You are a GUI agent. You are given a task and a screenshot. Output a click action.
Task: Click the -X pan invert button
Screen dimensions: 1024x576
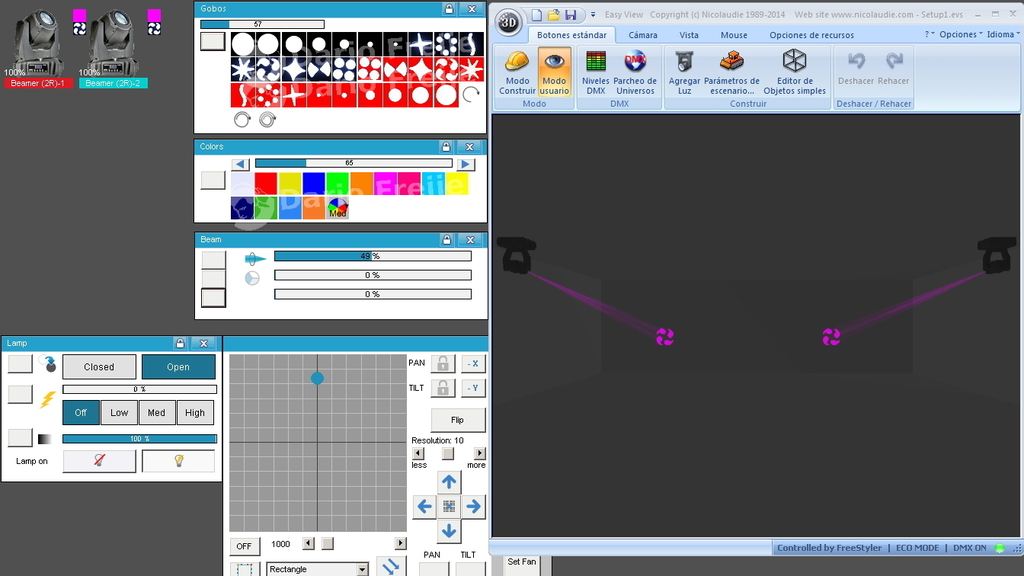click(473, 363)
